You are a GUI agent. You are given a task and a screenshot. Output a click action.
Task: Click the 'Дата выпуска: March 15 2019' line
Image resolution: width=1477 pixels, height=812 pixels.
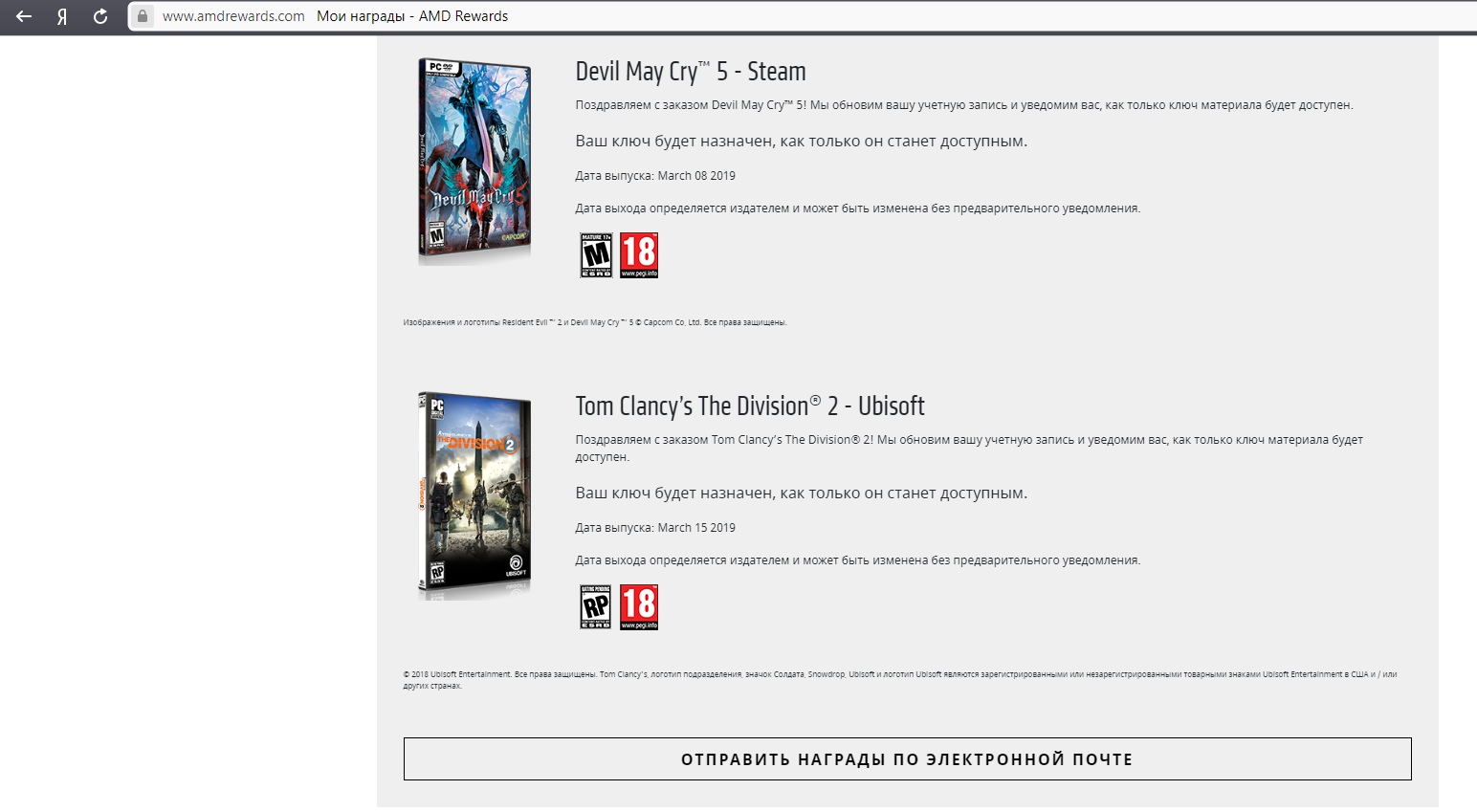655,528
